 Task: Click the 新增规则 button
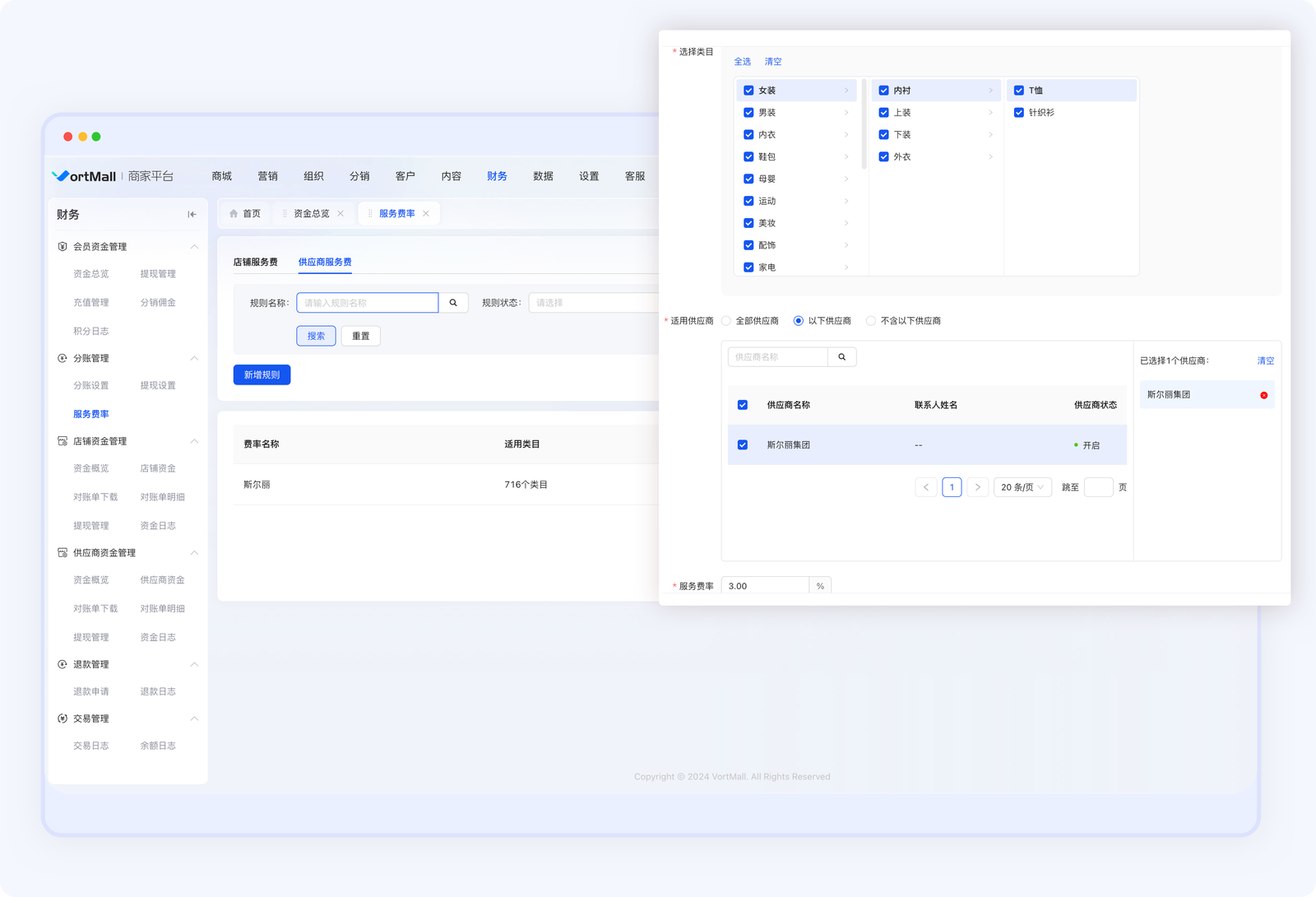coord(262,375)
